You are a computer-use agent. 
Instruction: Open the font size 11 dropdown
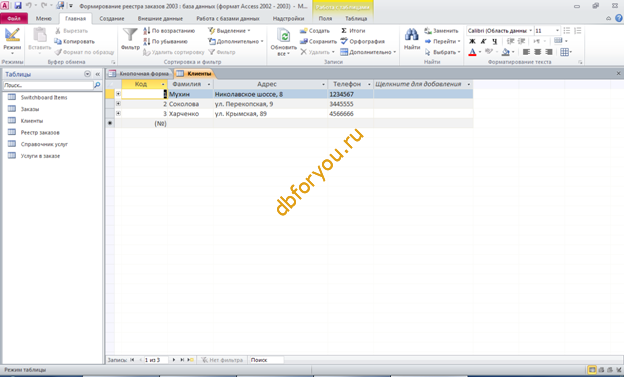(557, 31)
